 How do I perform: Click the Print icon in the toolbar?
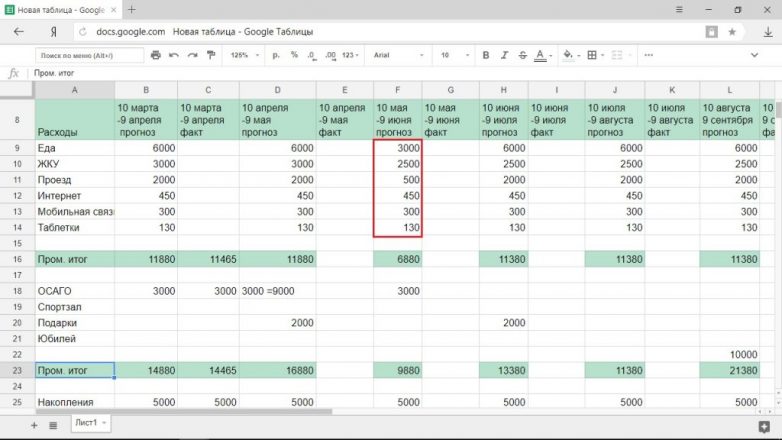coord(155,55)
